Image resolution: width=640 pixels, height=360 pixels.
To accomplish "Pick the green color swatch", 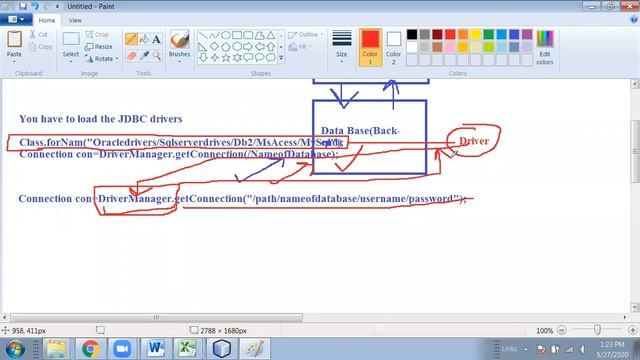I will click(x=489, y=35).
